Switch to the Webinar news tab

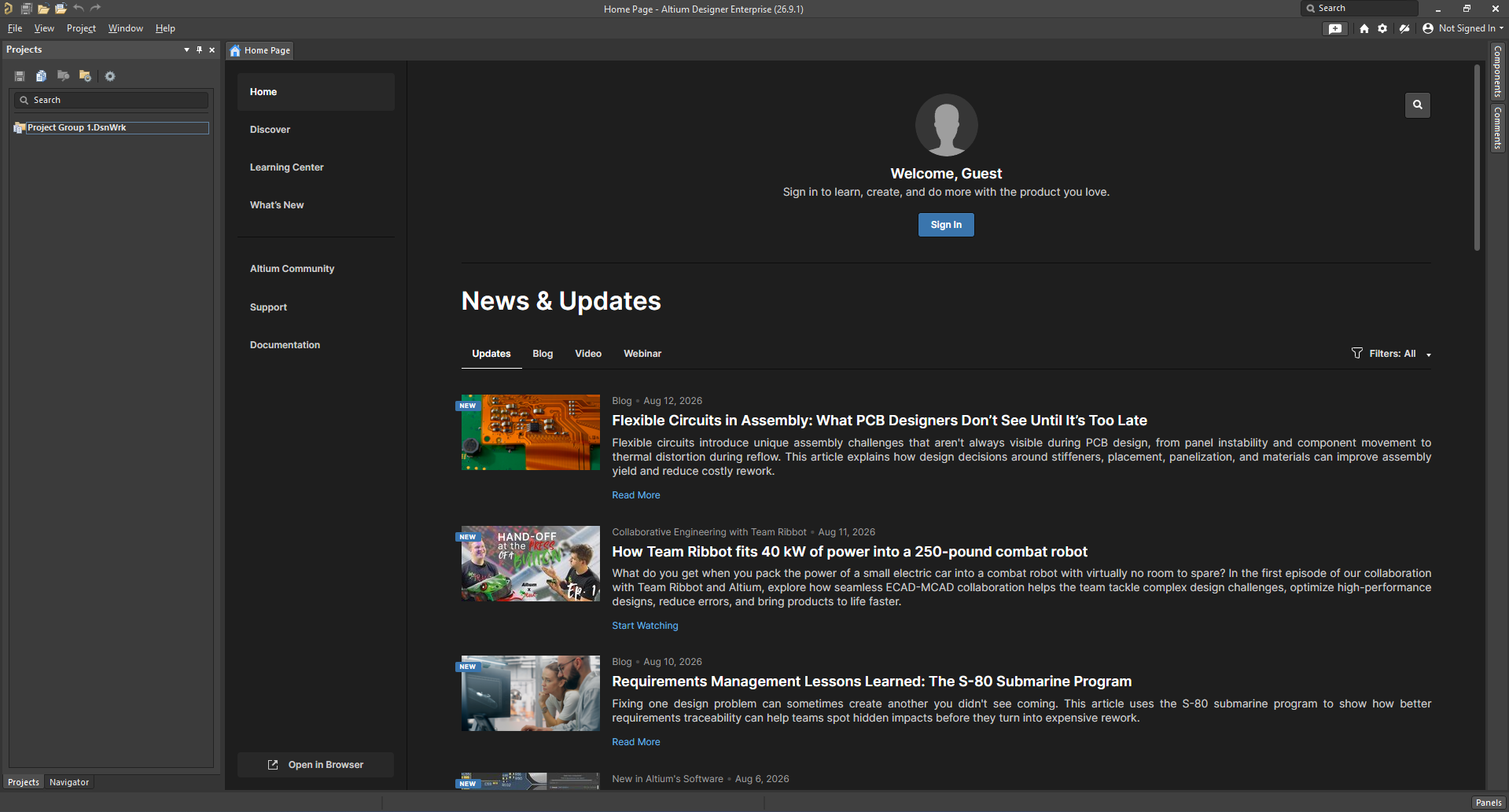642,354
